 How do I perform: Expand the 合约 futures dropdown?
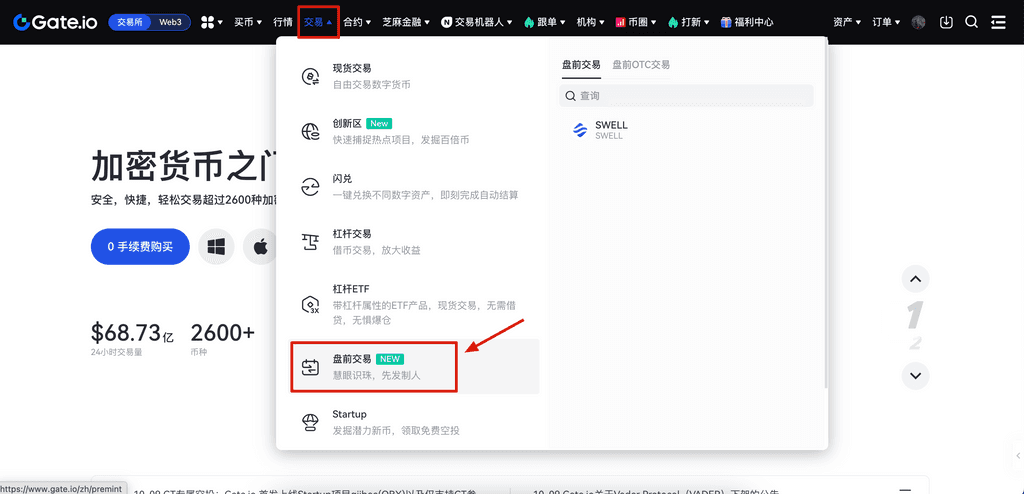pyautogui.click(x=357, y=22)
